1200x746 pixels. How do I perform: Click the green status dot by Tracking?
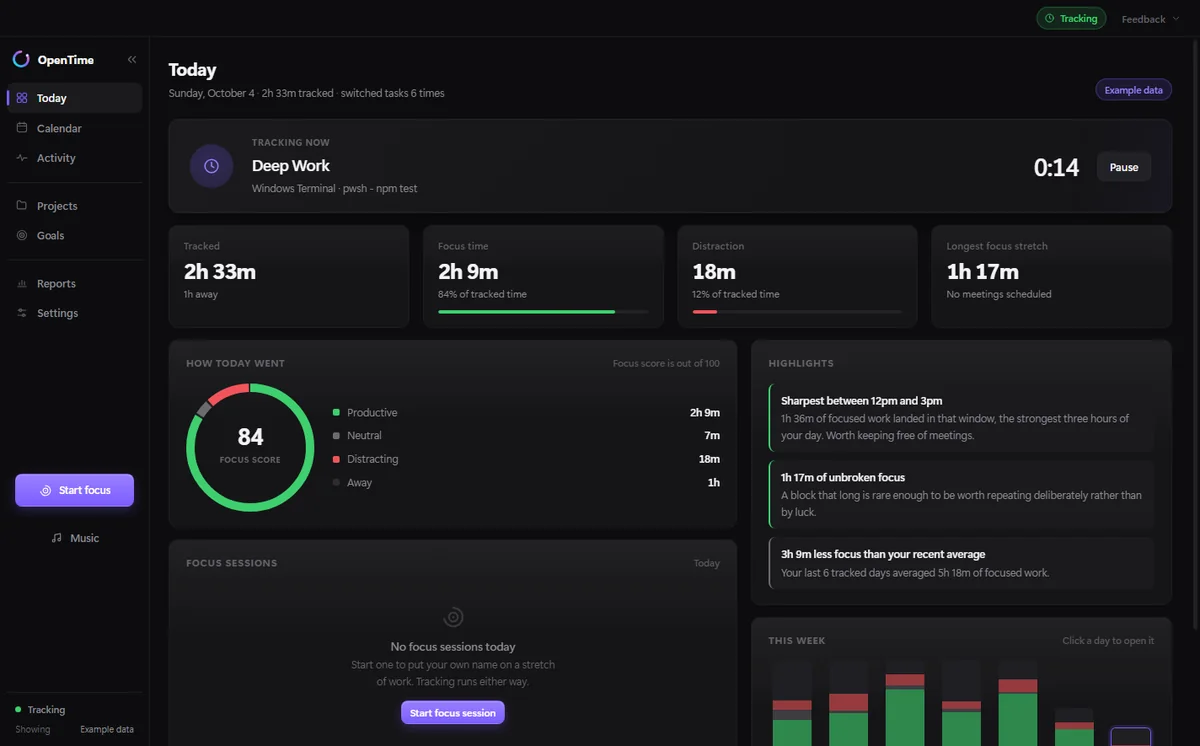[x=18, y=710]
